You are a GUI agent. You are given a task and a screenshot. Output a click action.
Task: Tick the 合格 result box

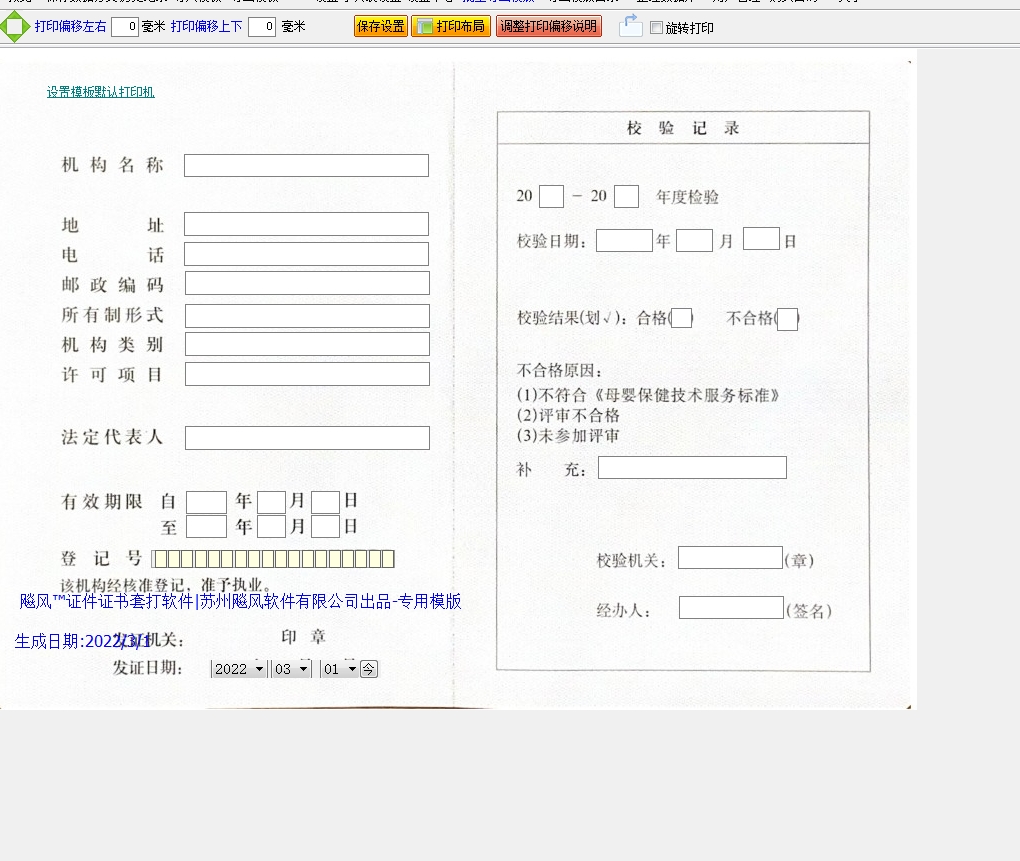tap(681, 319)
